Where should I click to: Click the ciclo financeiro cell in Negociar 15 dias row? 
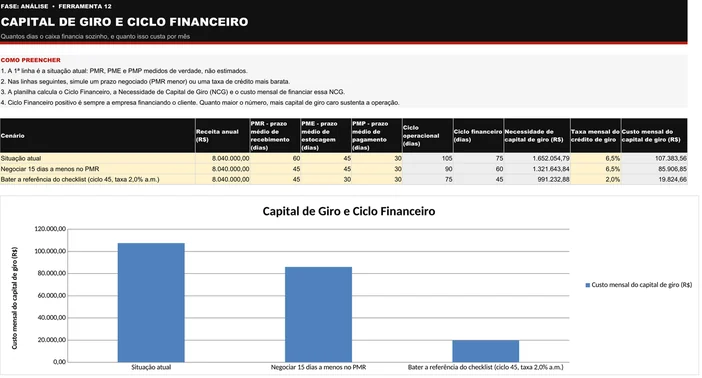click(x=478, y=169)
